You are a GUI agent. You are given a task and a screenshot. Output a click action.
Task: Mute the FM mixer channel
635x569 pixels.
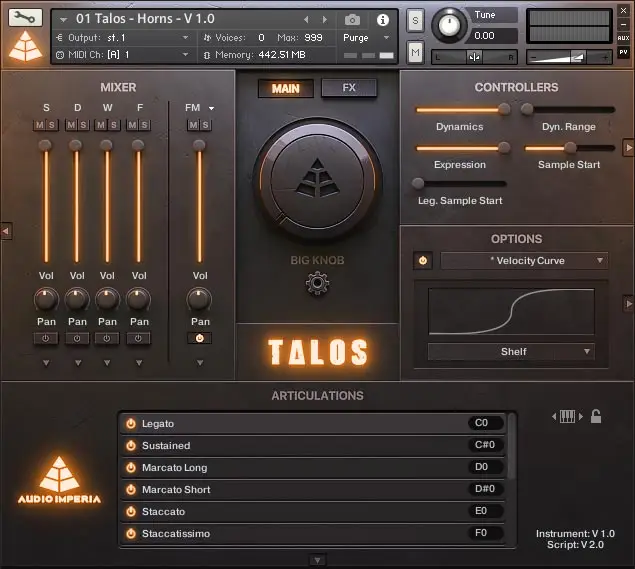pos(193,125)
